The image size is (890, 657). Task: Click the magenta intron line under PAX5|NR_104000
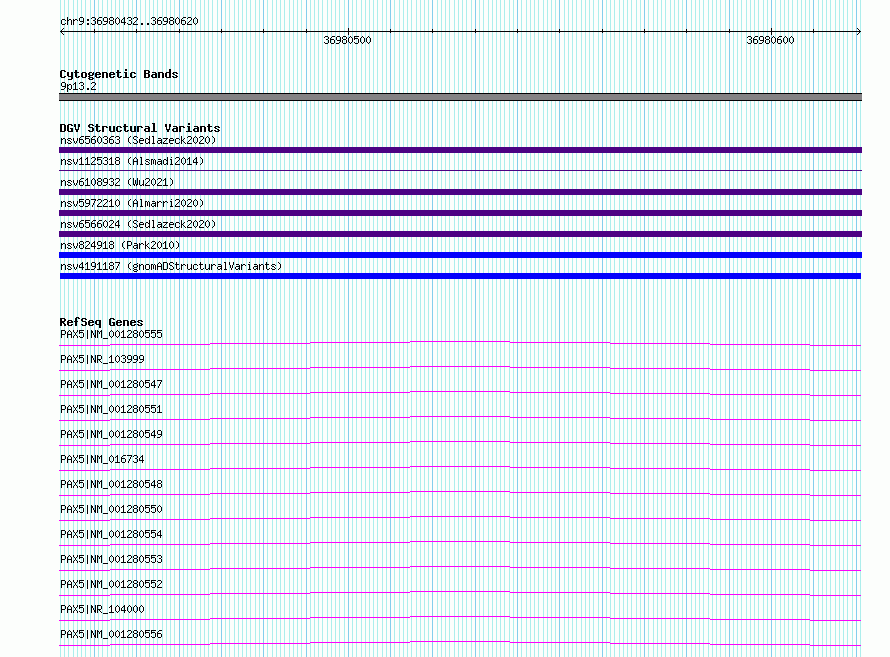460,617
